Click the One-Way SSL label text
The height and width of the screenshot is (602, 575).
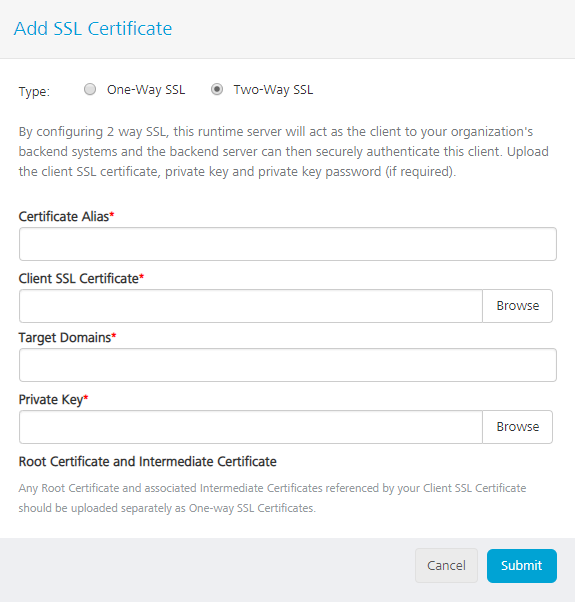click(x=146, y=89)
